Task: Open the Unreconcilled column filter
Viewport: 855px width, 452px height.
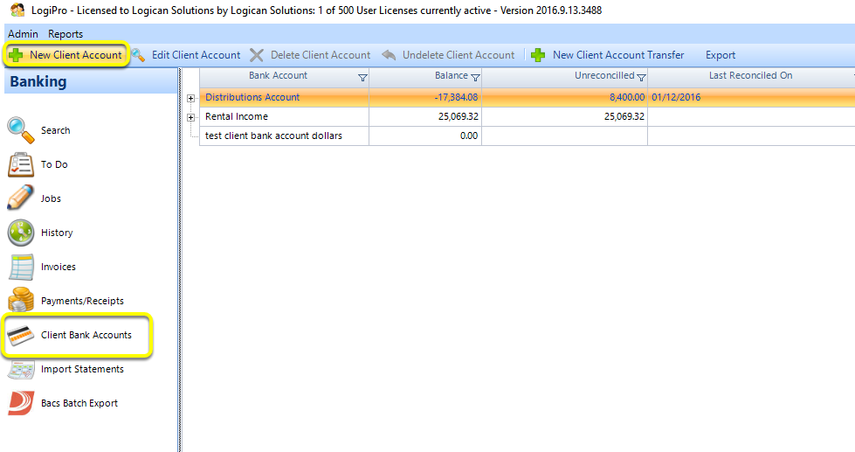Action: tap(641, 78)
